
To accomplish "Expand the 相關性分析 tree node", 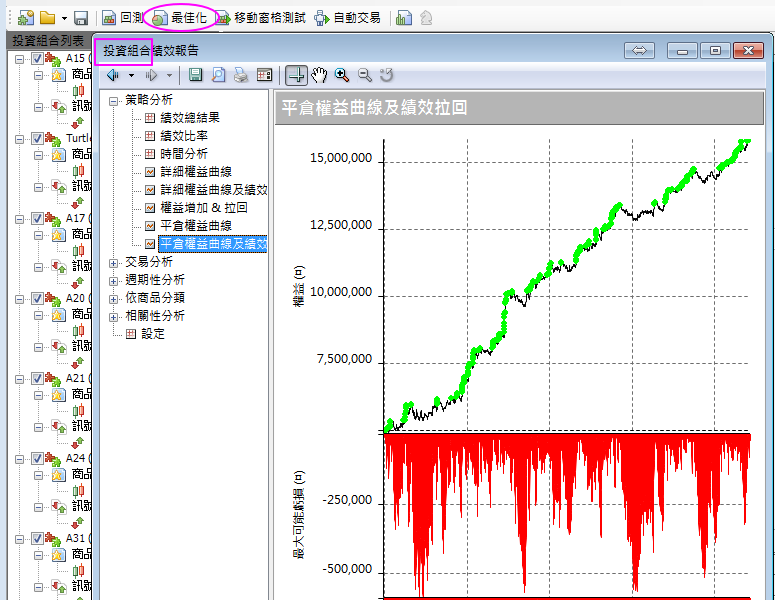I will (x=114, y=317).
